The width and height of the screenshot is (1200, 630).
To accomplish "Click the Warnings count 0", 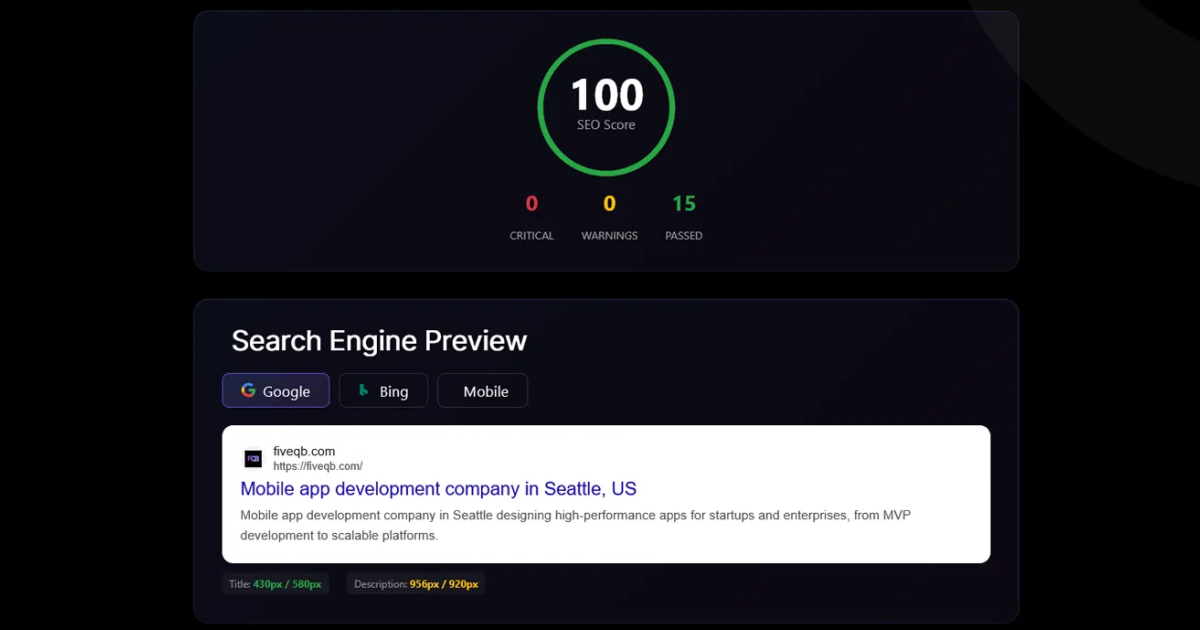I will click(x=609, y=204).
